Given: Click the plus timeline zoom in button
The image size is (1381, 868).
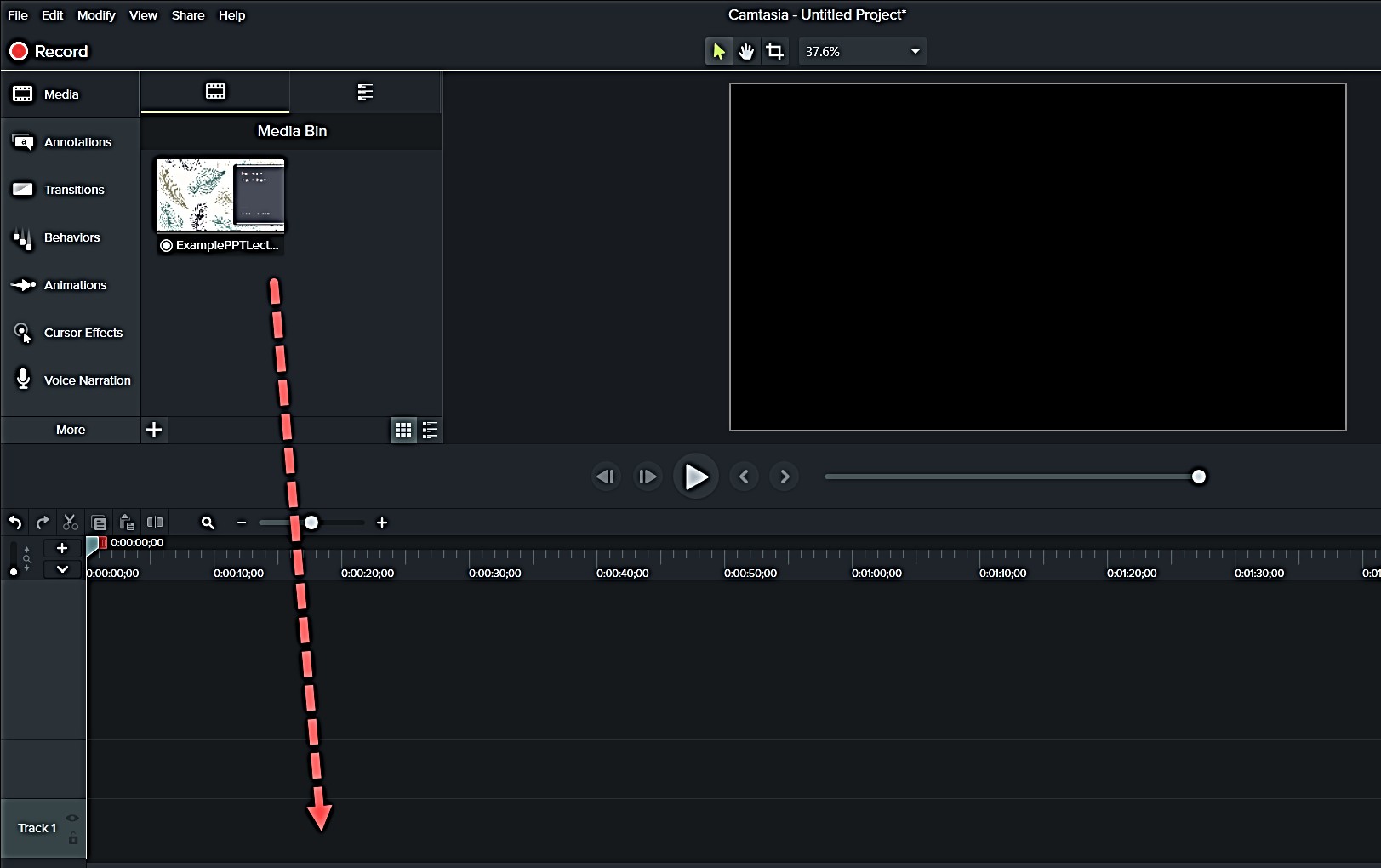Looking at the screenshot, I should pos(382,523).
